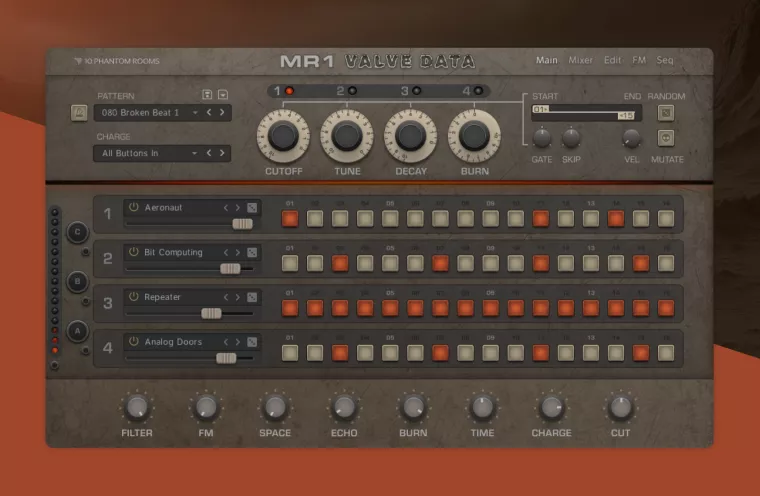This screenshot has height=496, width=760.
Task: Select voice 1 indicator LED
Action: [289, 91]
